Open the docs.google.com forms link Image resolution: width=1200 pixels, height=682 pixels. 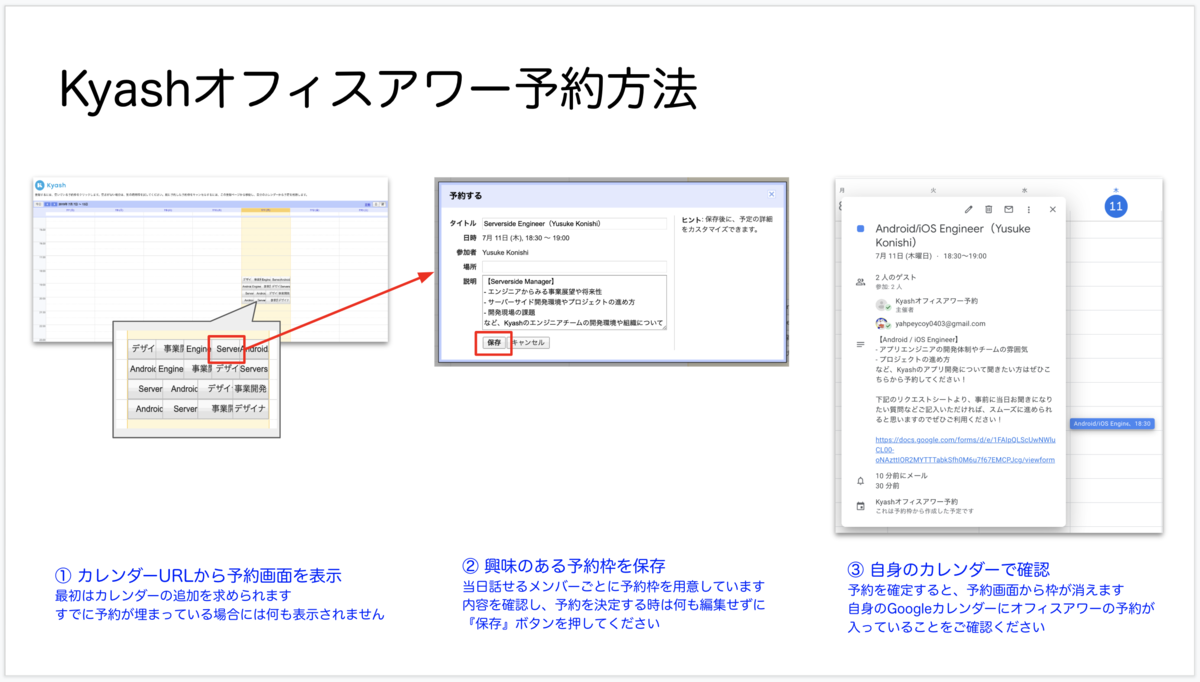coord(965,450)
